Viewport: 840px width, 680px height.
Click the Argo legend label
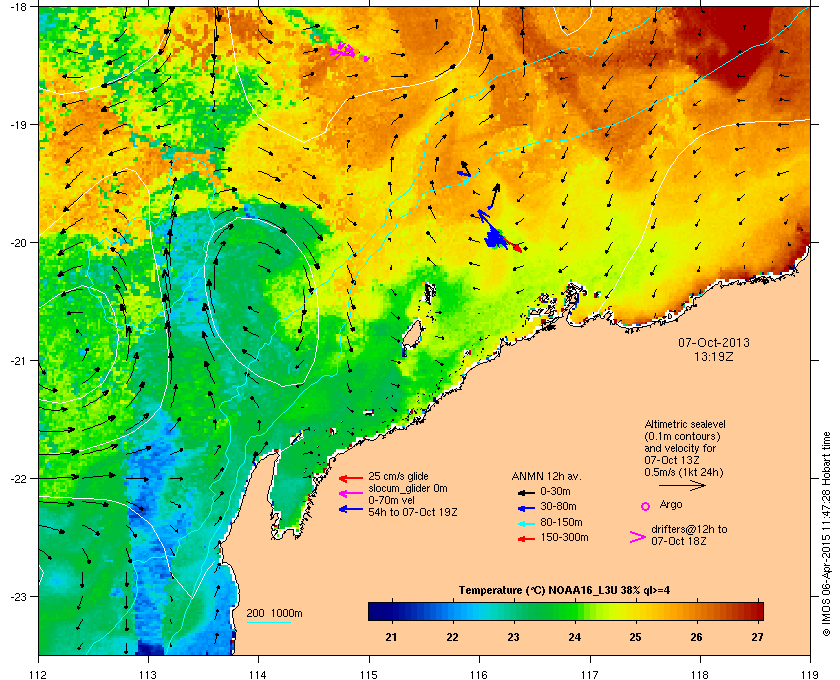671,505
